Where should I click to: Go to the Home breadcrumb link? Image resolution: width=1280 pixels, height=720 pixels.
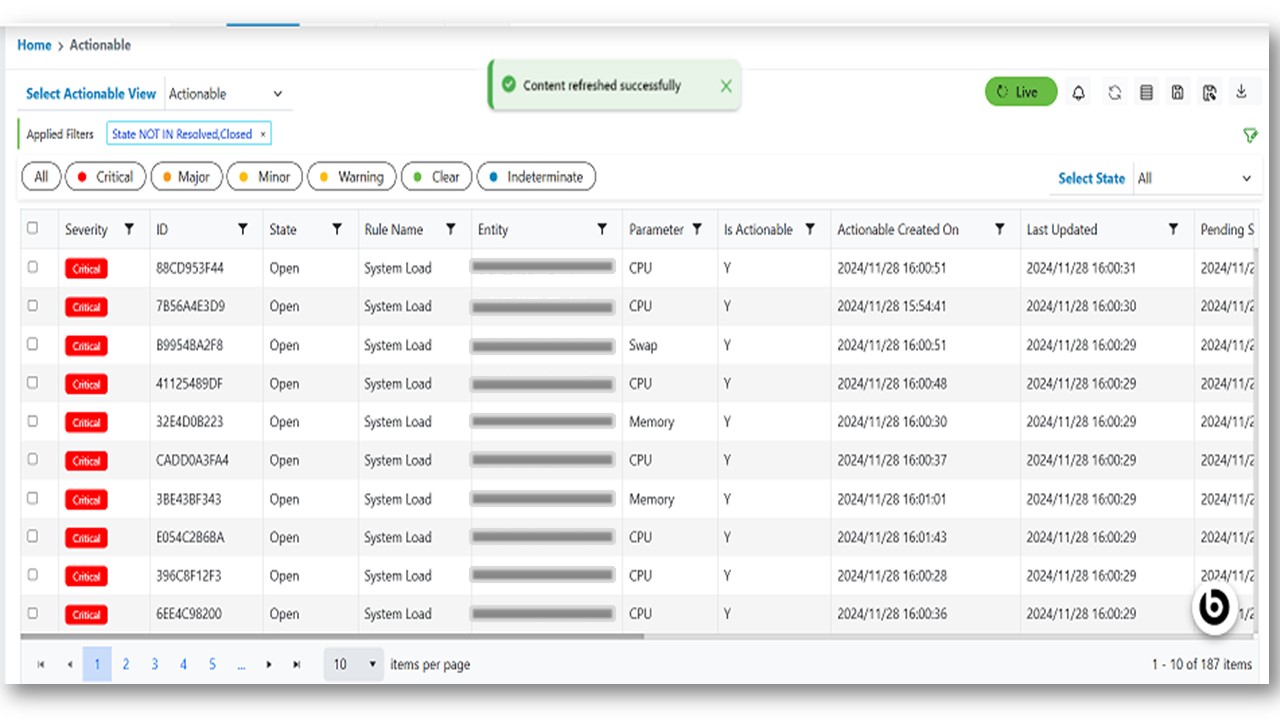point(34,45)
